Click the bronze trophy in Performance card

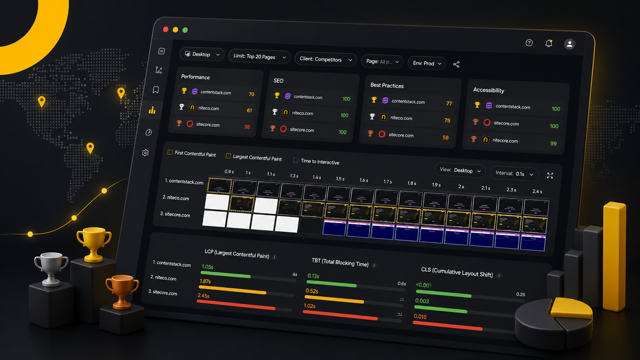coord(179,123)
